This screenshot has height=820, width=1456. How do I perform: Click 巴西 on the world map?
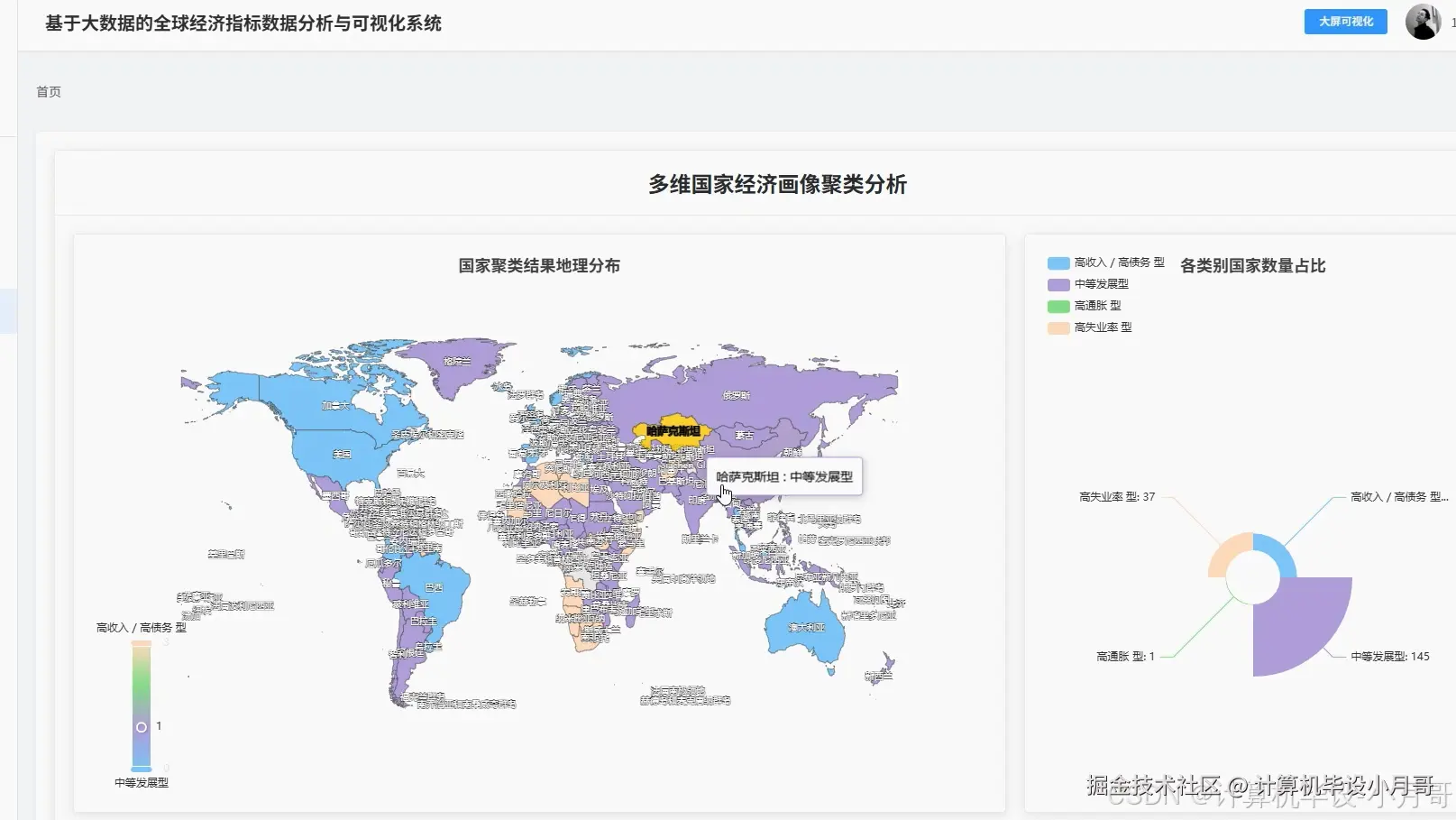pyautogui.click(x=434, y=587)
